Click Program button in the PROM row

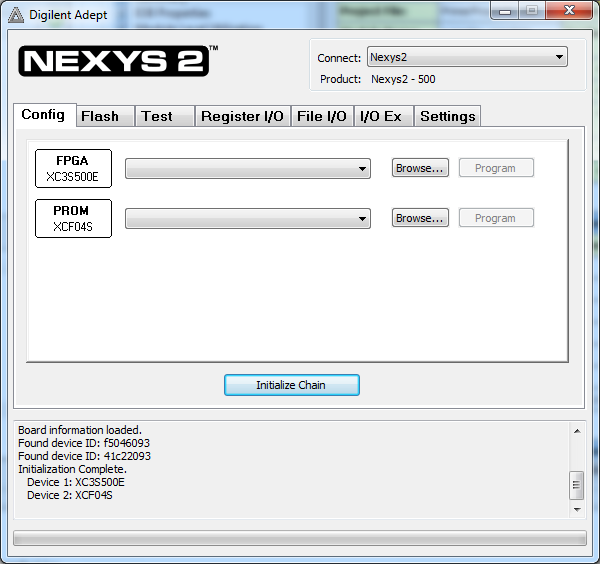[x=496, y=218]
